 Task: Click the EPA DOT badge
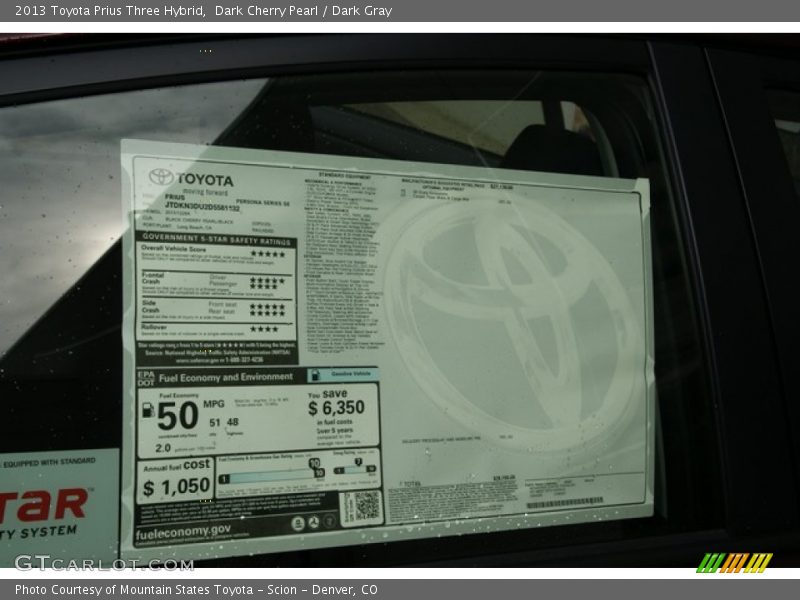[146, 377]
